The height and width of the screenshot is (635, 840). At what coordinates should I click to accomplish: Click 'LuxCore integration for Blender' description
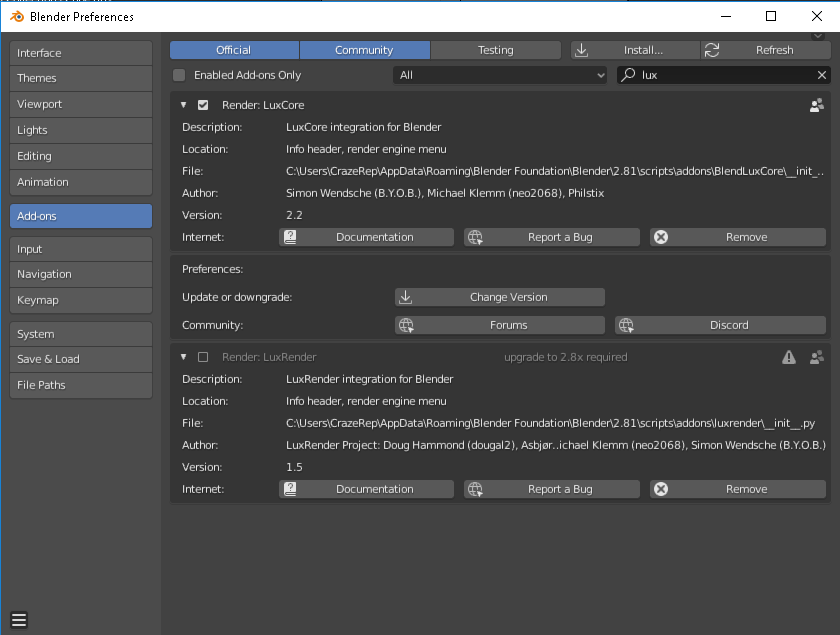click(x=363, y=127)
